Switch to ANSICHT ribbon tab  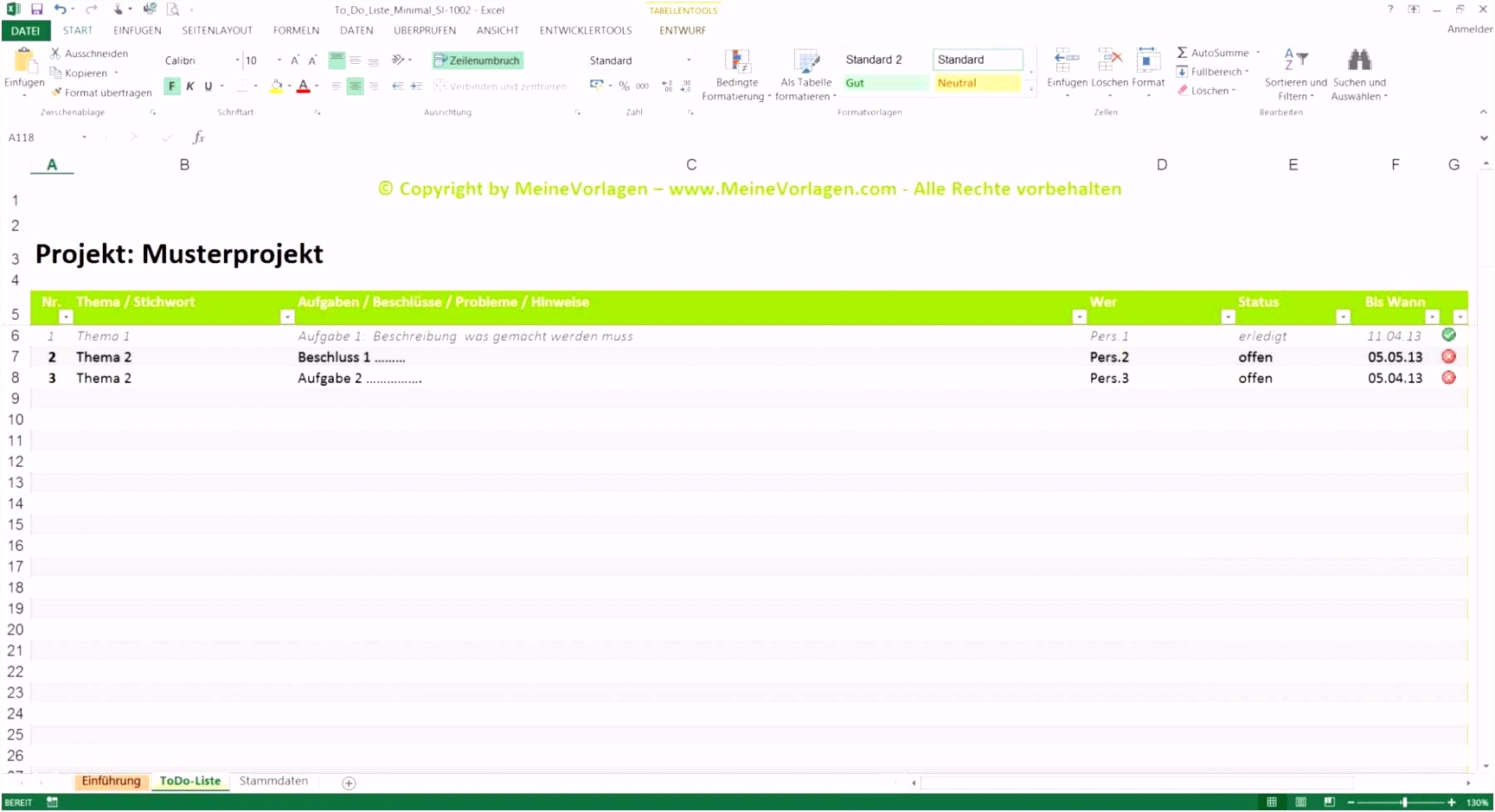(x=497, y=30)
